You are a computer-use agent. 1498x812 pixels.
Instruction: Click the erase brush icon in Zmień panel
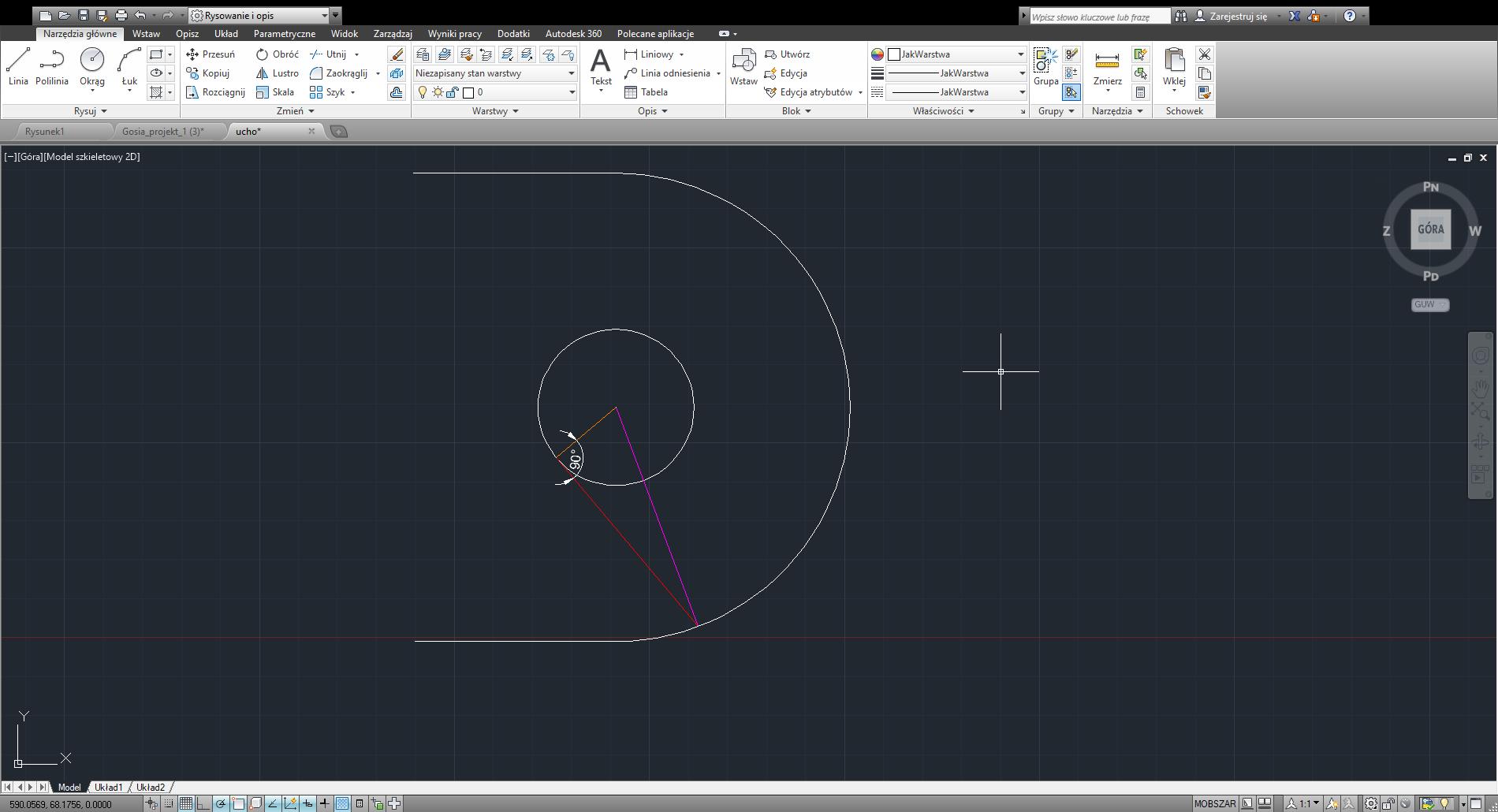coord(397,54)
